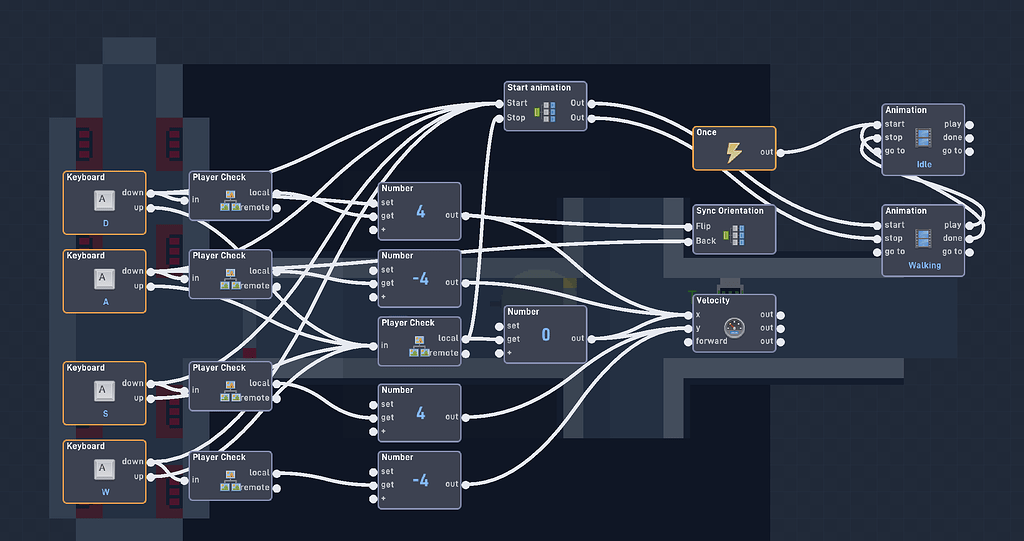Click the 'out' port of the Once node
The image size is (1024, 541).
[x=781, y=152]
